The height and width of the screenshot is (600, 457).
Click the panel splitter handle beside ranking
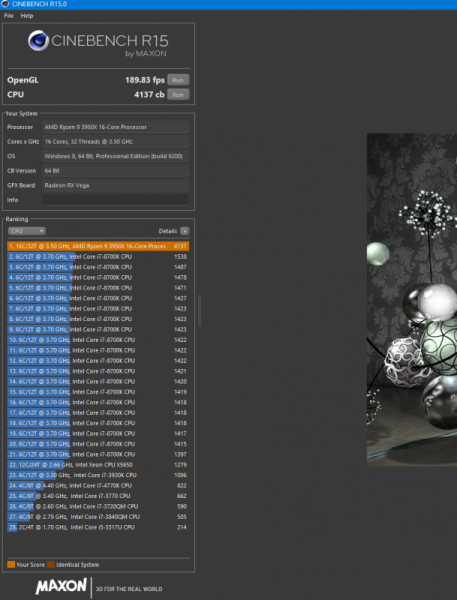[199, 310]
